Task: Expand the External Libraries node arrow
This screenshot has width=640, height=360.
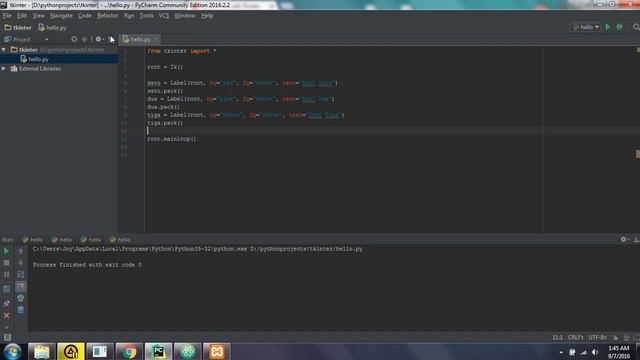Action: tap(4, 69)
